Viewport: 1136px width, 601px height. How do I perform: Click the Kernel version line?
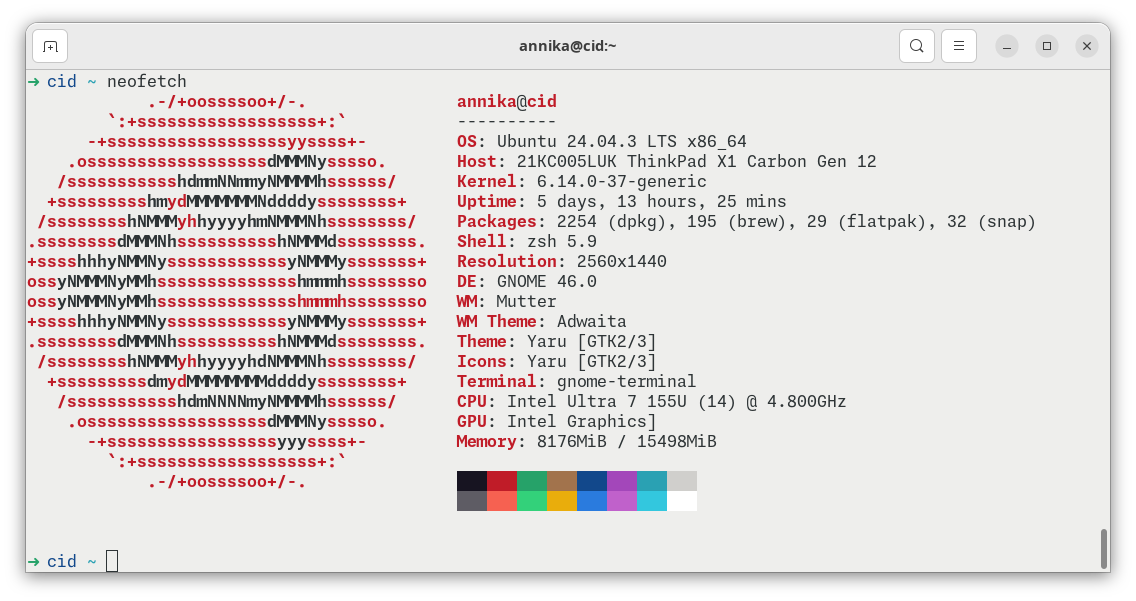point(581,181)
